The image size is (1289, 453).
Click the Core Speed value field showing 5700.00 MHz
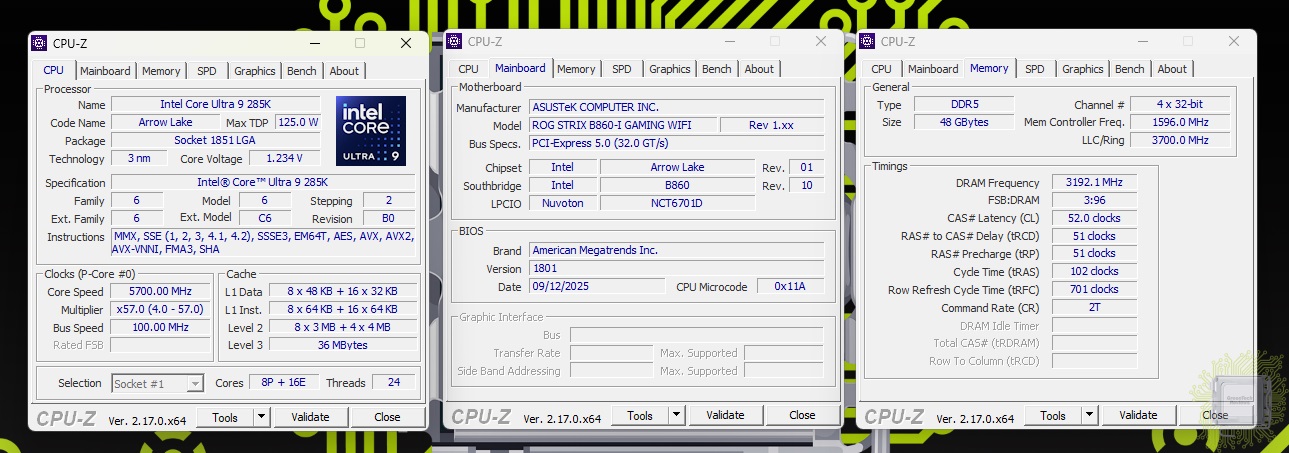coord(160,291)
